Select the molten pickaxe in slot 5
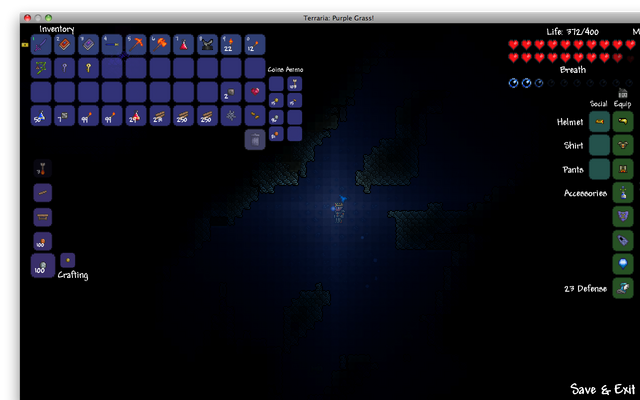This screenshot has height=400, width=640. coord(136,44)
